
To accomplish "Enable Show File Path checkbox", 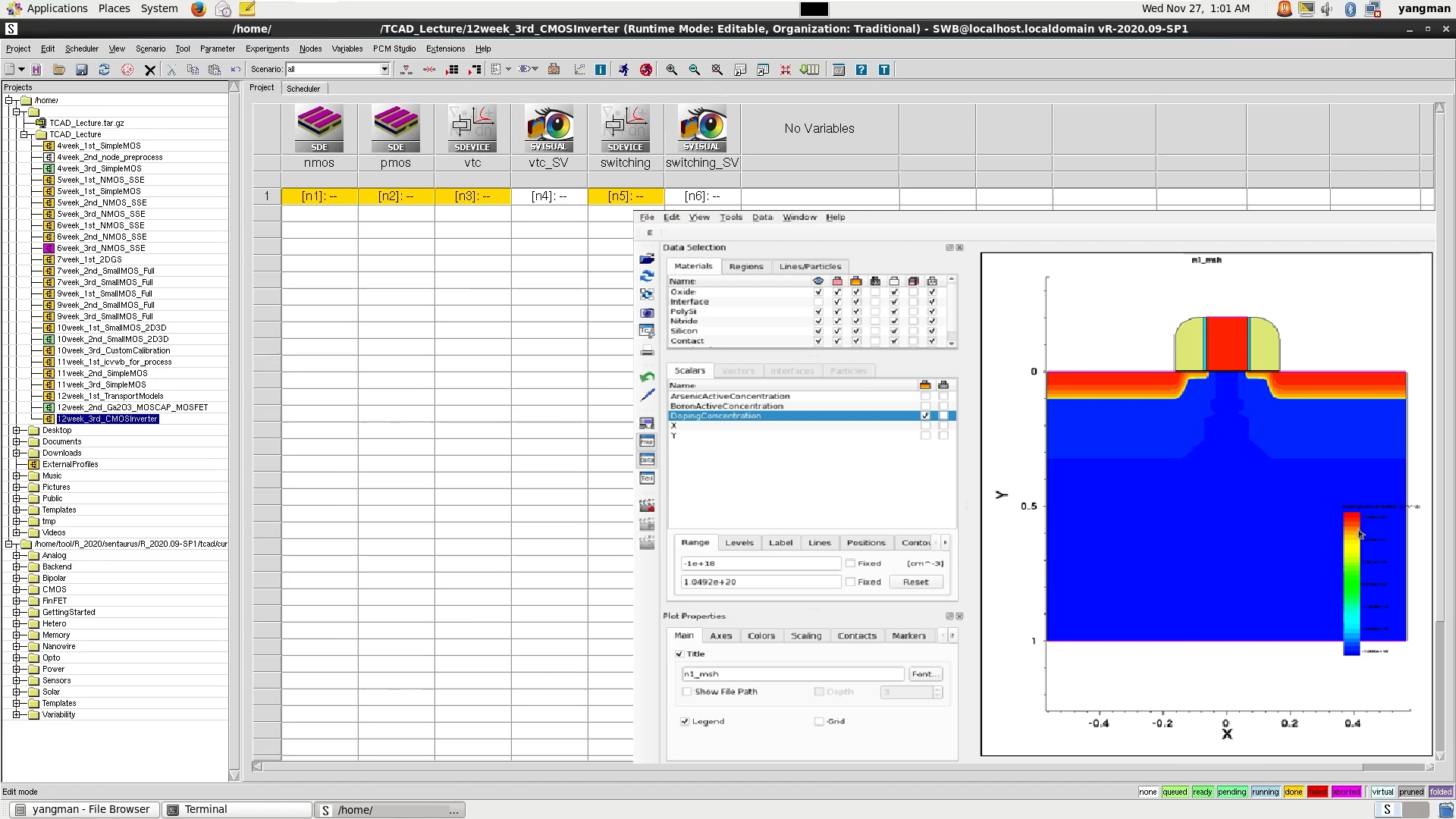I will coord(687,692).
